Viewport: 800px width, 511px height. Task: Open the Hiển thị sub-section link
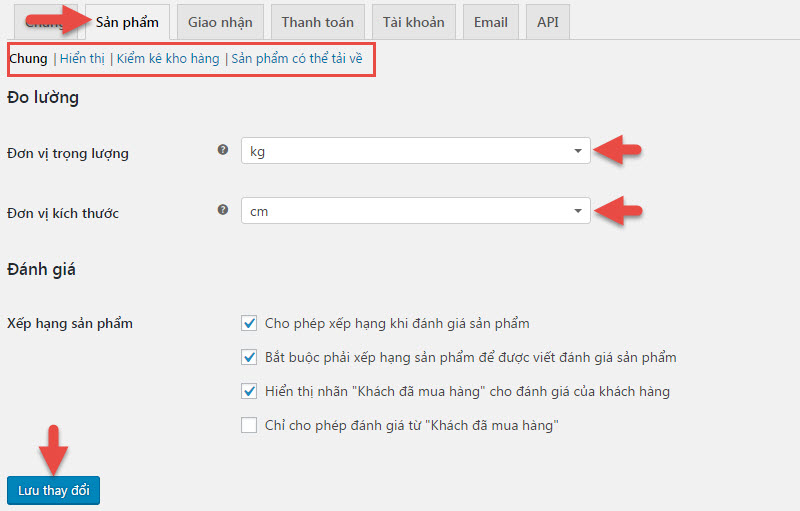[81, 59]
